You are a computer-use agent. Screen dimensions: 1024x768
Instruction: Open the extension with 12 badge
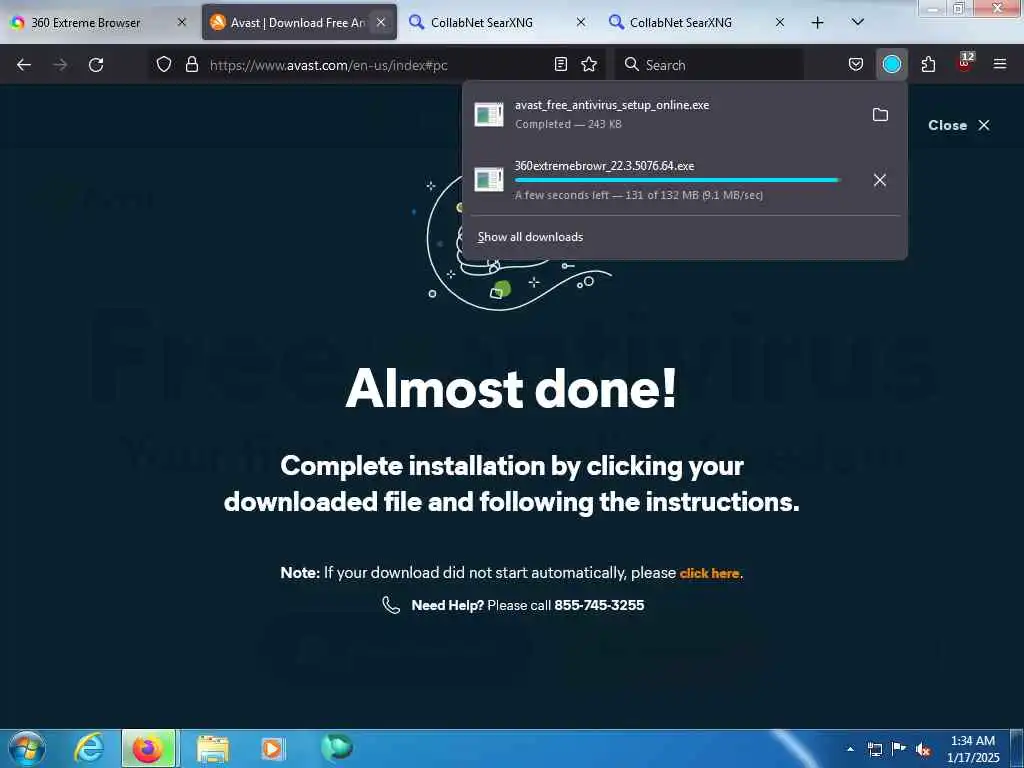pyautogui.click(x=965, y=63)
